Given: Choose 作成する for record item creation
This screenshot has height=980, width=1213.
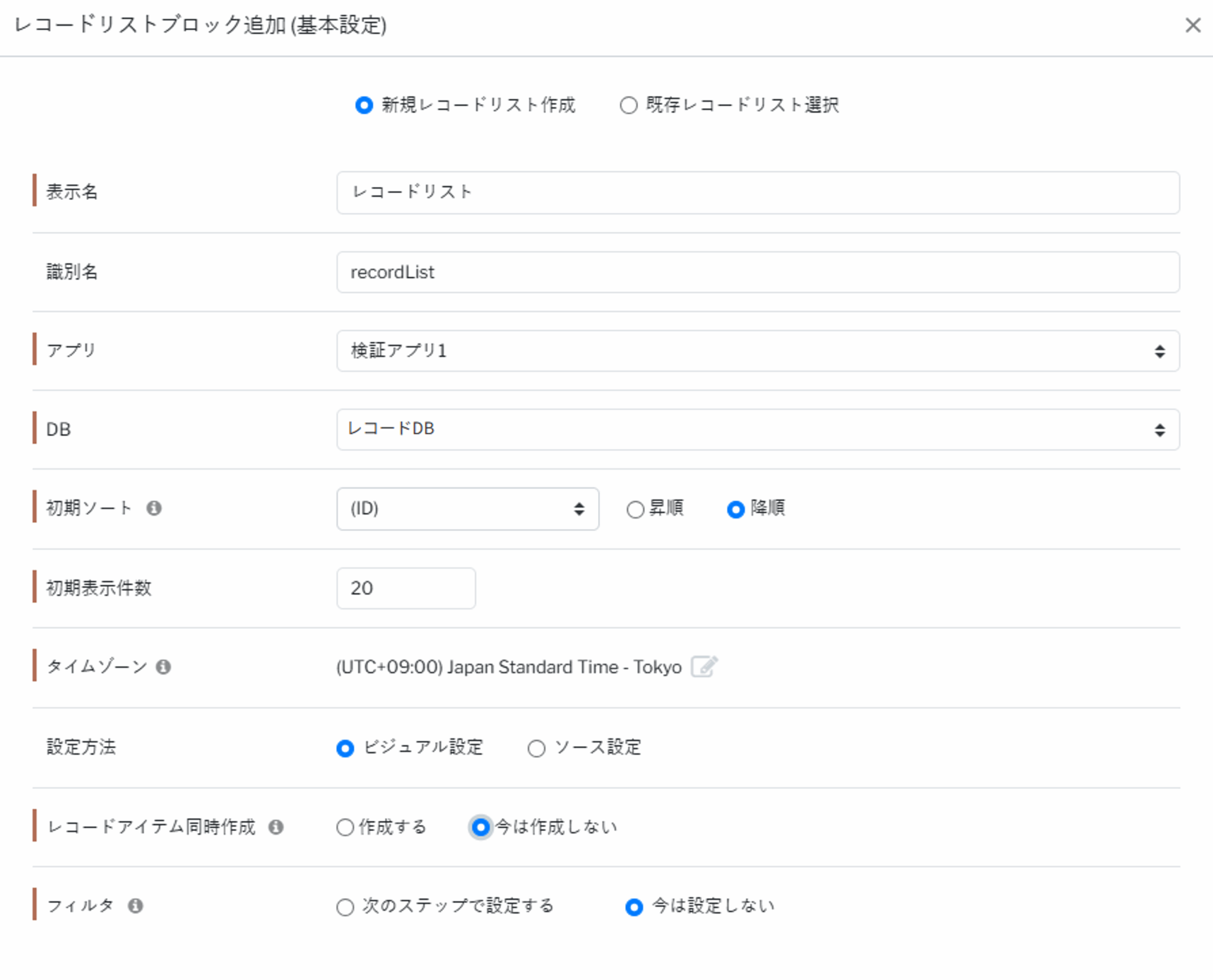Looking at the screenshot, I should 345,827.
